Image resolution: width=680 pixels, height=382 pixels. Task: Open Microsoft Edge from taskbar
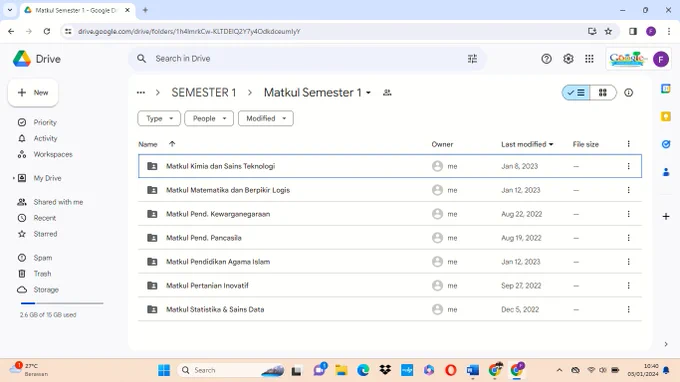pos(363,370)
